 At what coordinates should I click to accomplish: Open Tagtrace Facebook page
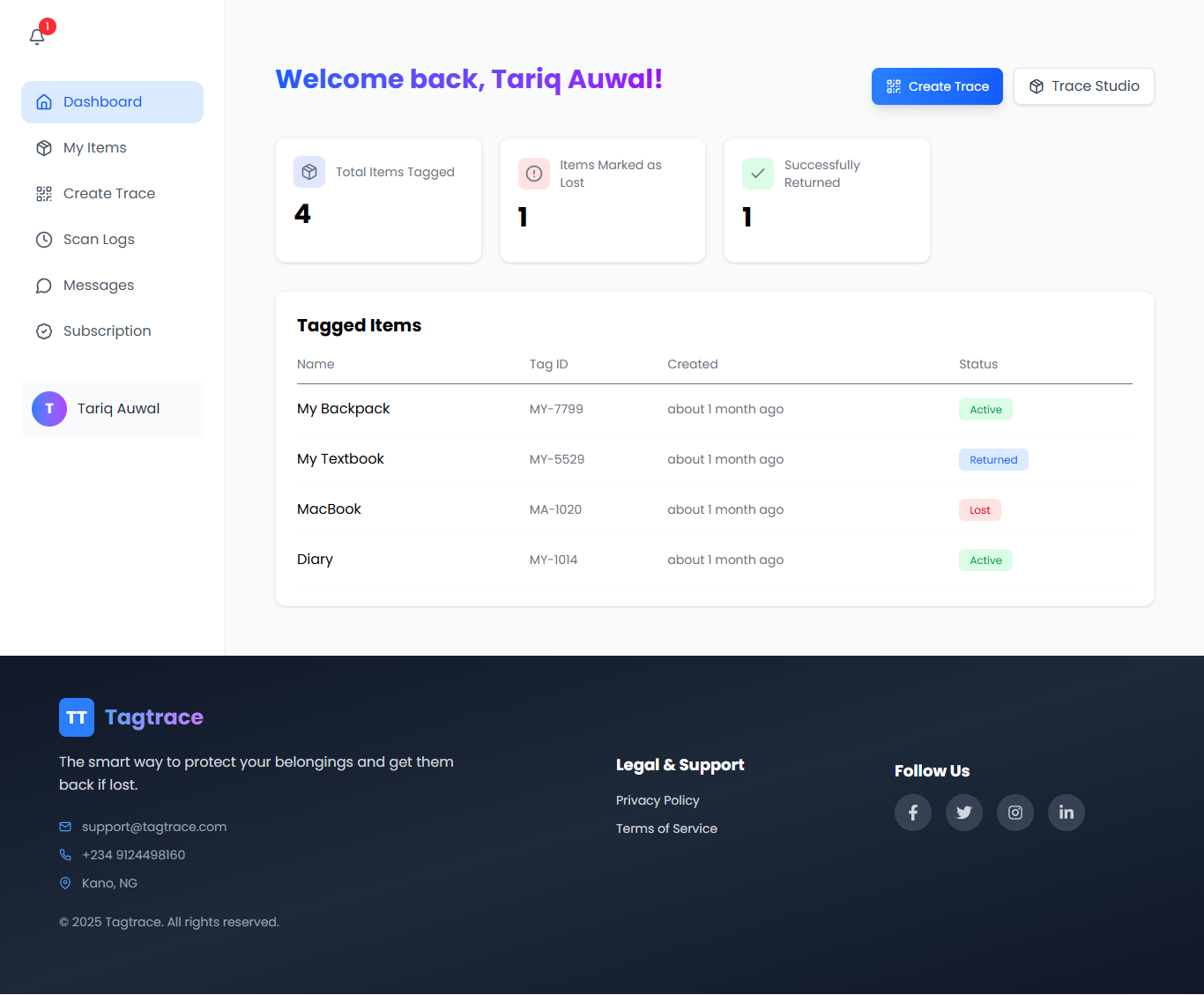pyautogui.click(x=912, y=812)
